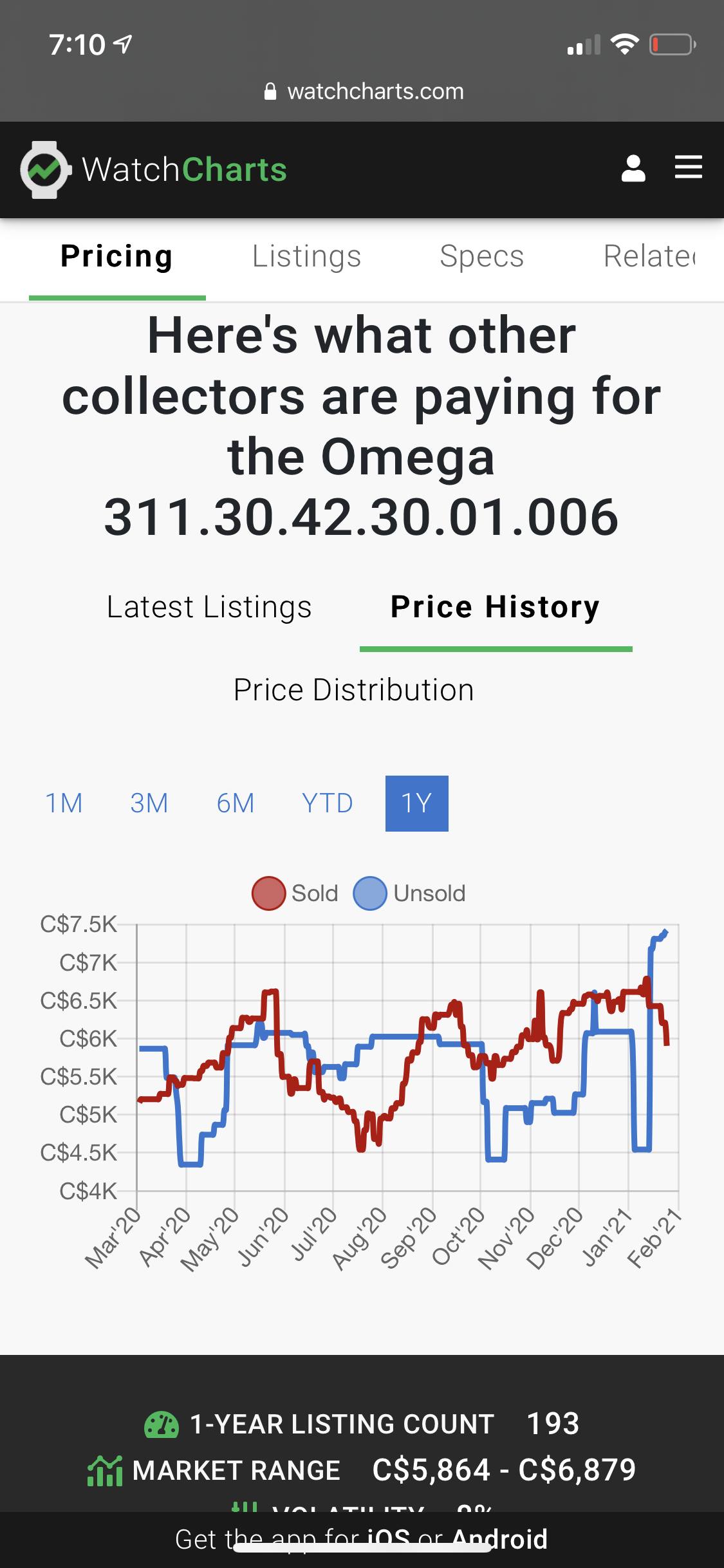
Task: Select the 6M time range
Action: click(236, 803)
